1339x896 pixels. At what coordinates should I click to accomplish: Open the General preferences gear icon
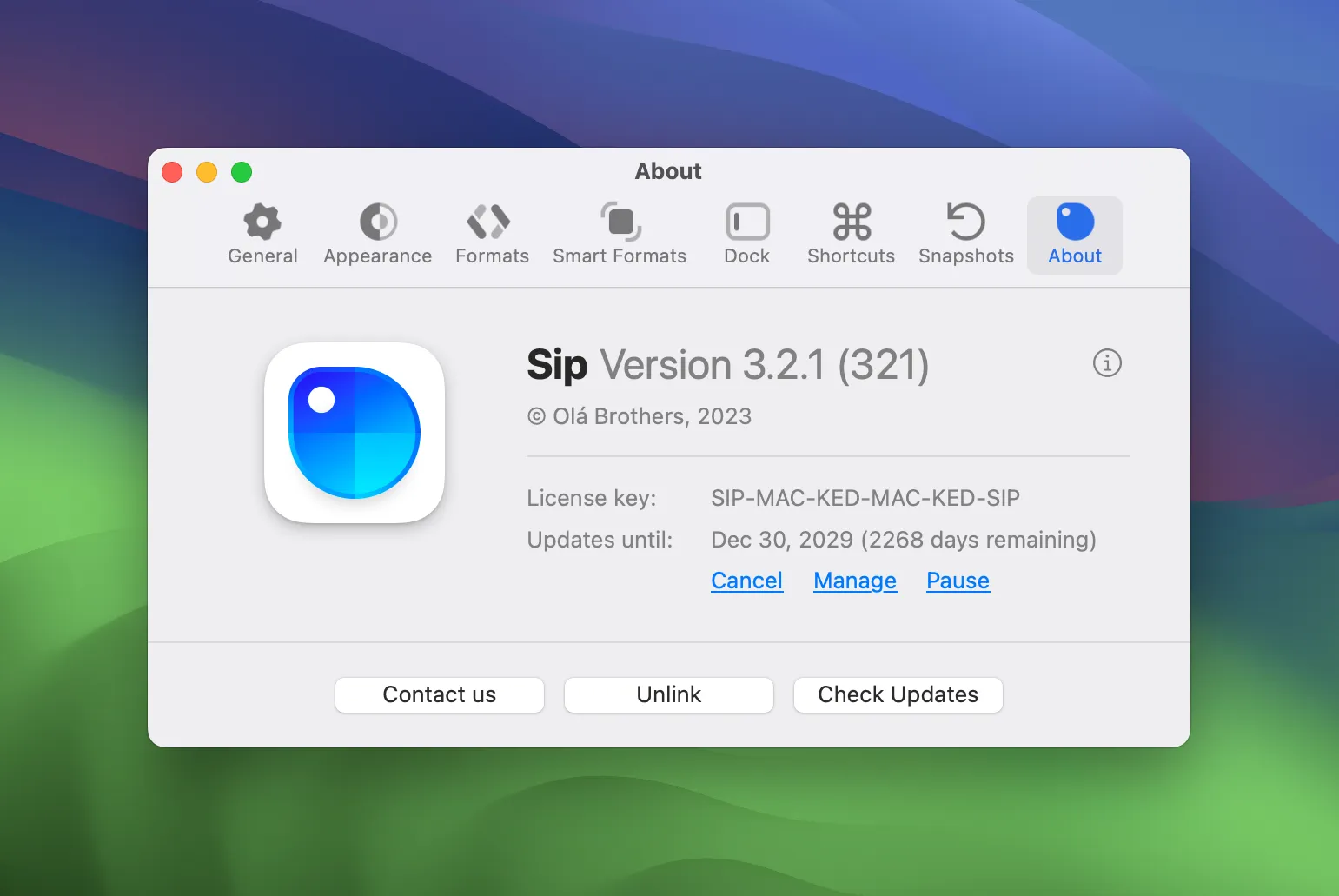262,222
